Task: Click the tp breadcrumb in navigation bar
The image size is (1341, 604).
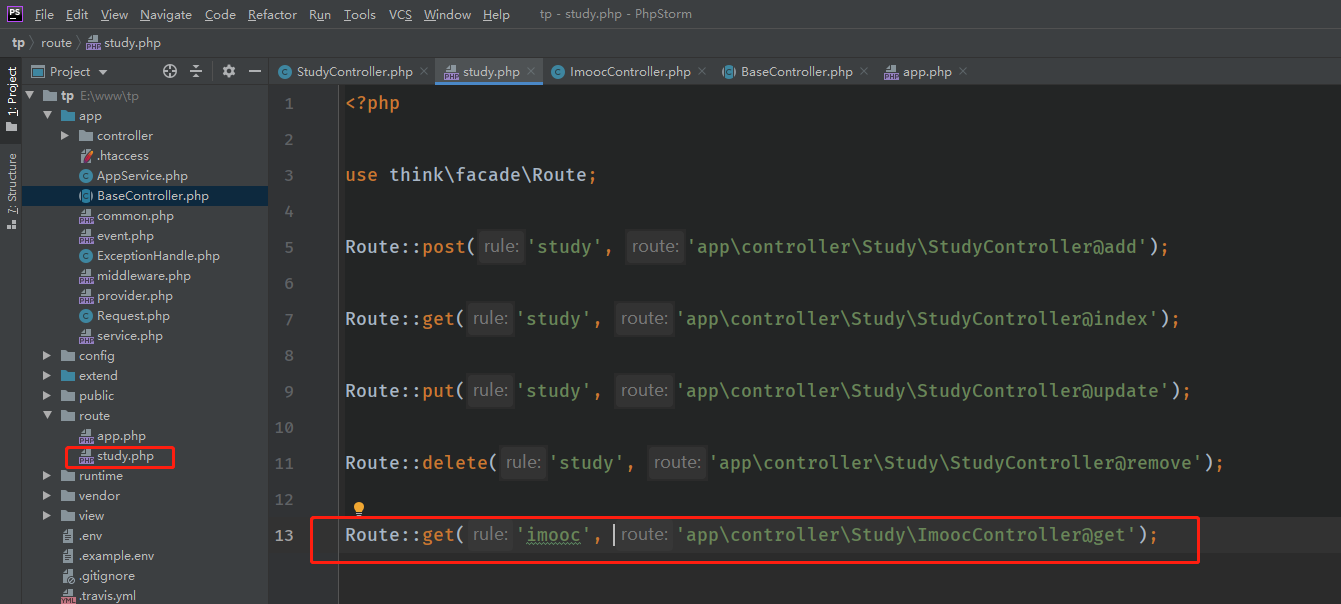Action: coord(18,43)
